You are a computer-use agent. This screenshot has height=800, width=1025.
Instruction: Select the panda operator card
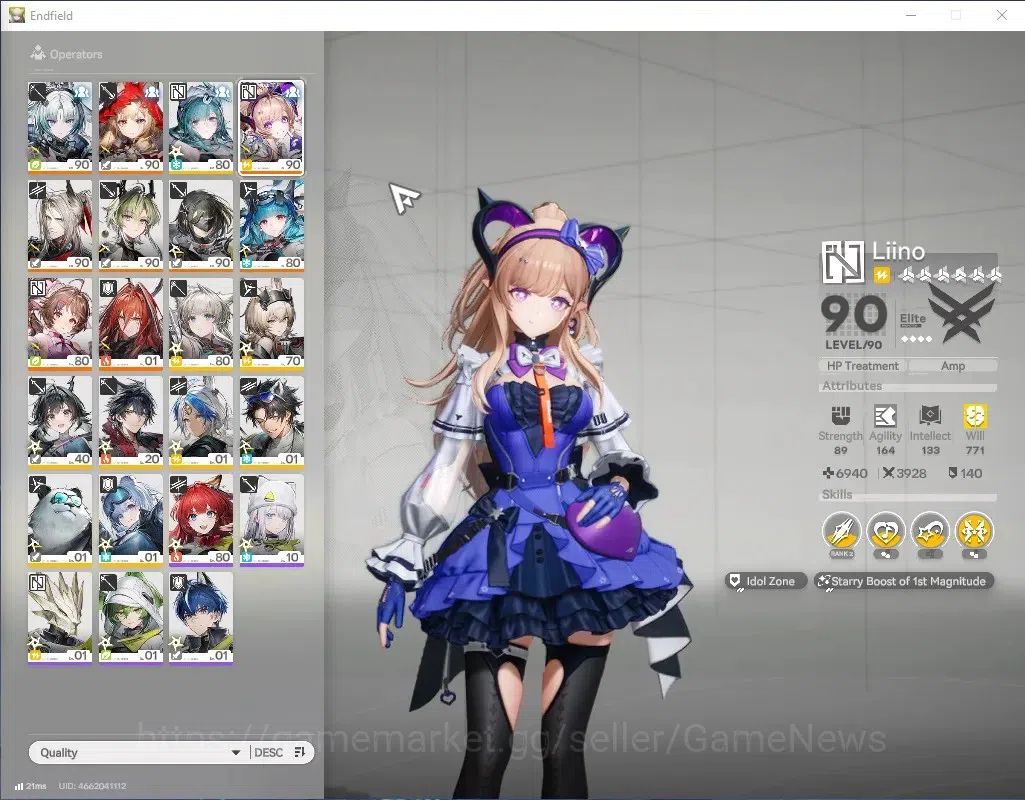coord(60,520)
